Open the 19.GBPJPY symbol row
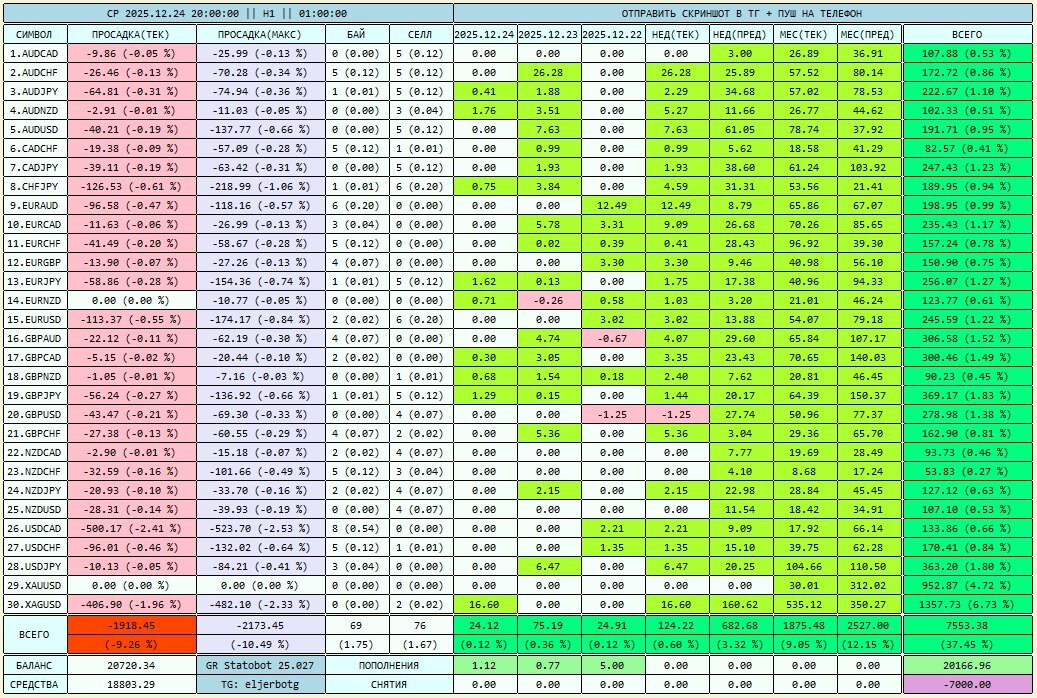1037x698 pixels. coord(34,396)
